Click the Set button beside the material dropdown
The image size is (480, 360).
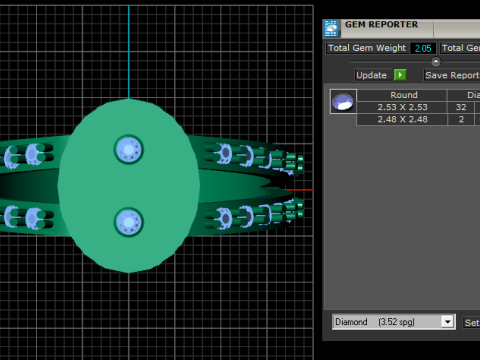[471, 323]
